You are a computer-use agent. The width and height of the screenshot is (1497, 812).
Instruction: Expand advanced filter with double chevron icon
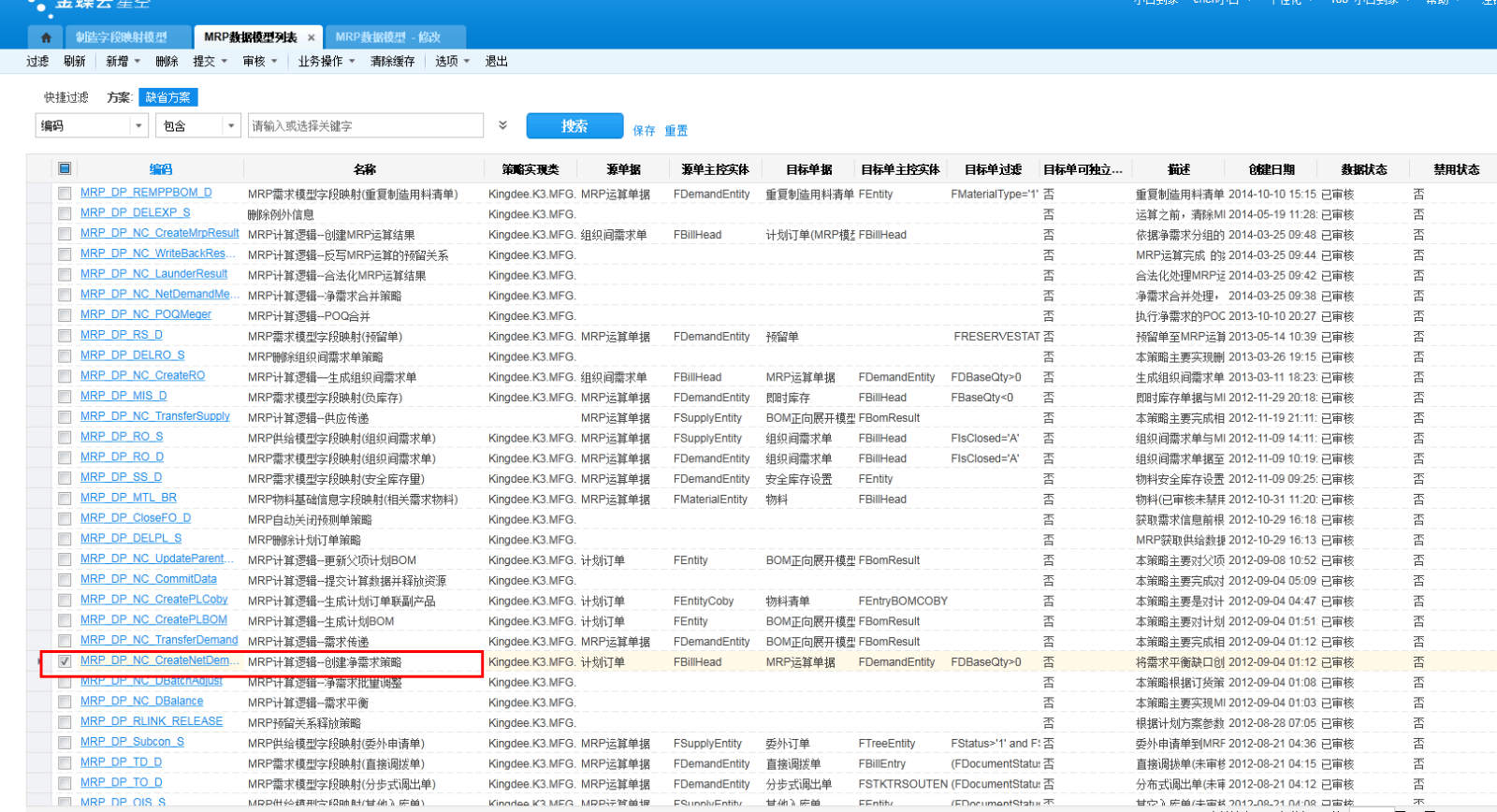click(x=502, y=125)
